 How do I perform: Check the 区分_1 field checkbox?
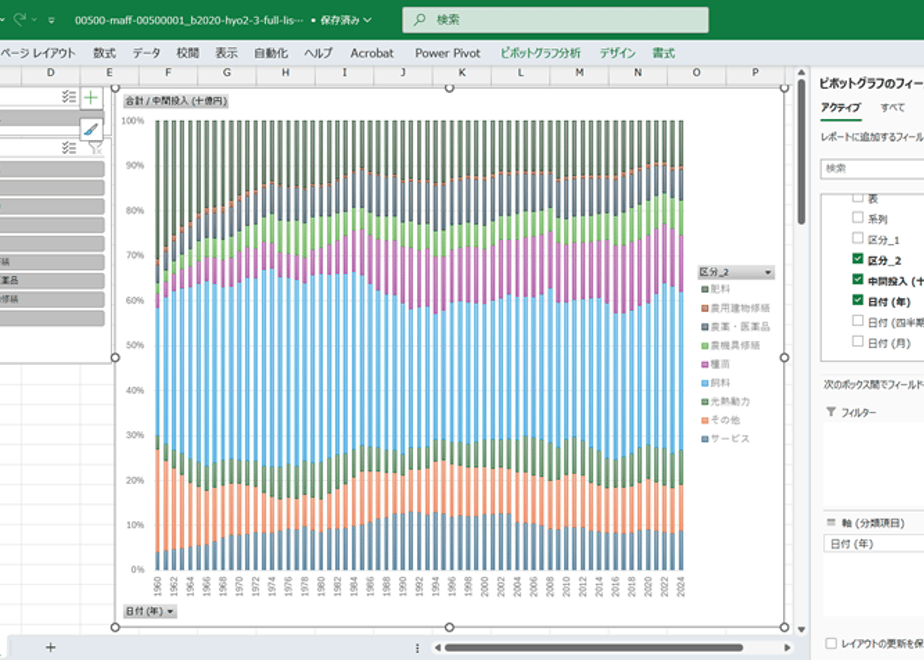pyautogui.click(x=858, y=238)
